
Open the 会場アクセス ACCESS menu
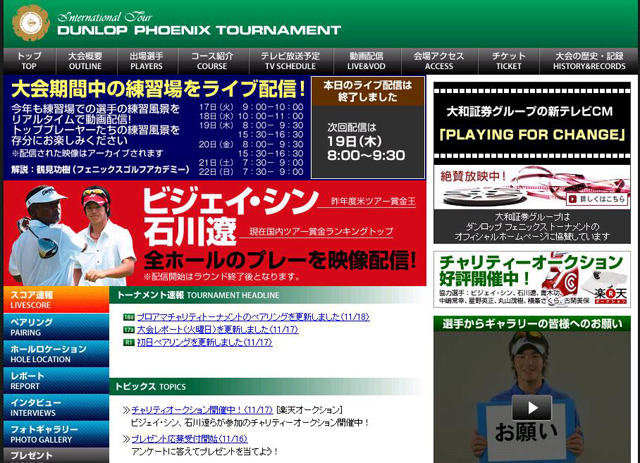tap(439, 61)
